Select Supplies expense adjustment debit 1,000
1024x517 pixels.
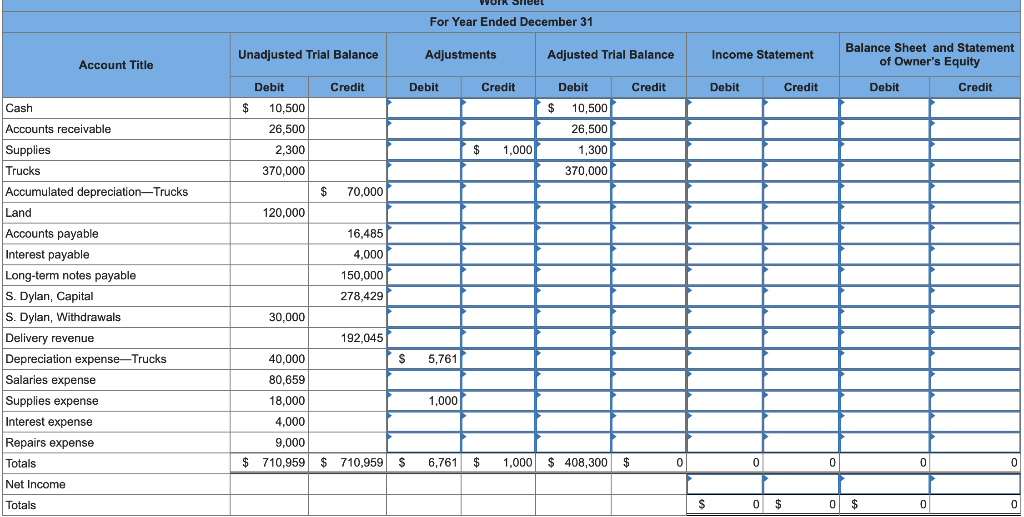tap(423, 401)
